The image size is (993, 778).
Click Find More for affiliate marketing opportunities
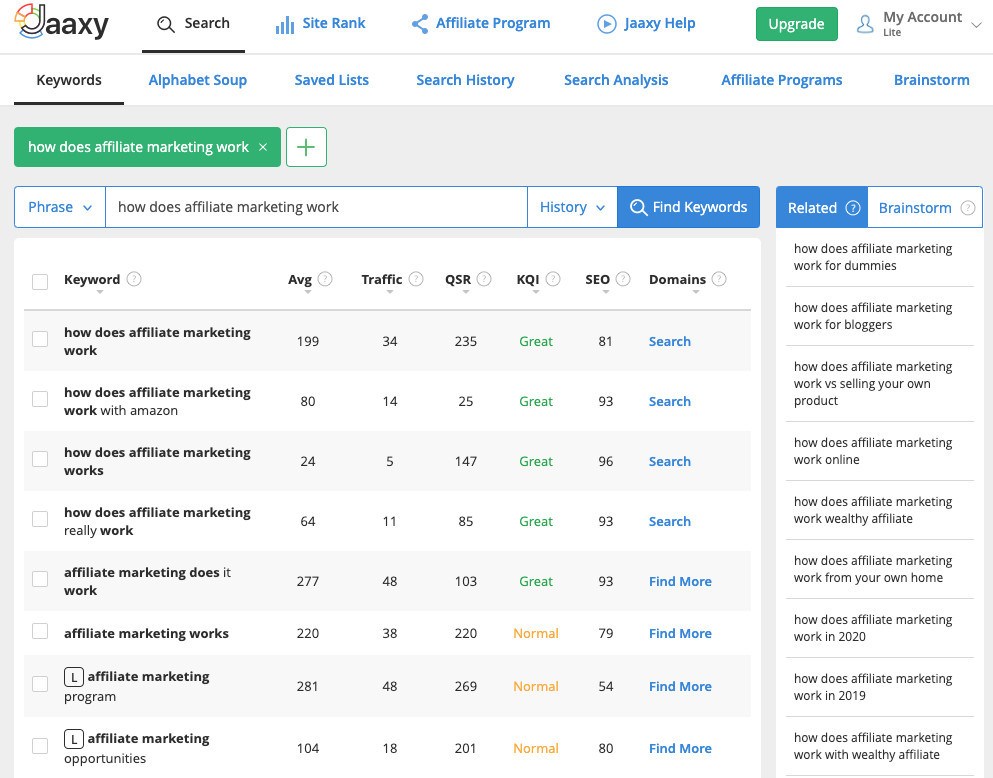[680, 748]
